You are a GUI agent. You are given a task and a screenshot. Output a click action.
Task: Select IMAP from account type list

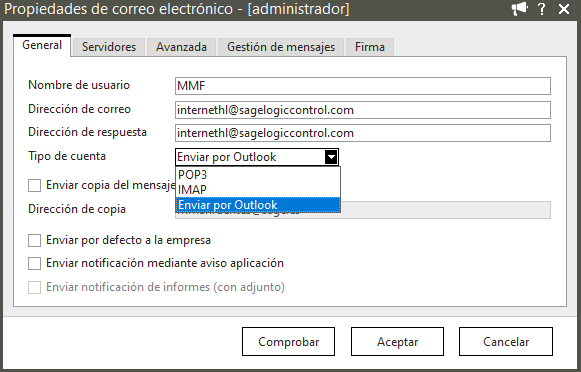(x=258, y=190)
